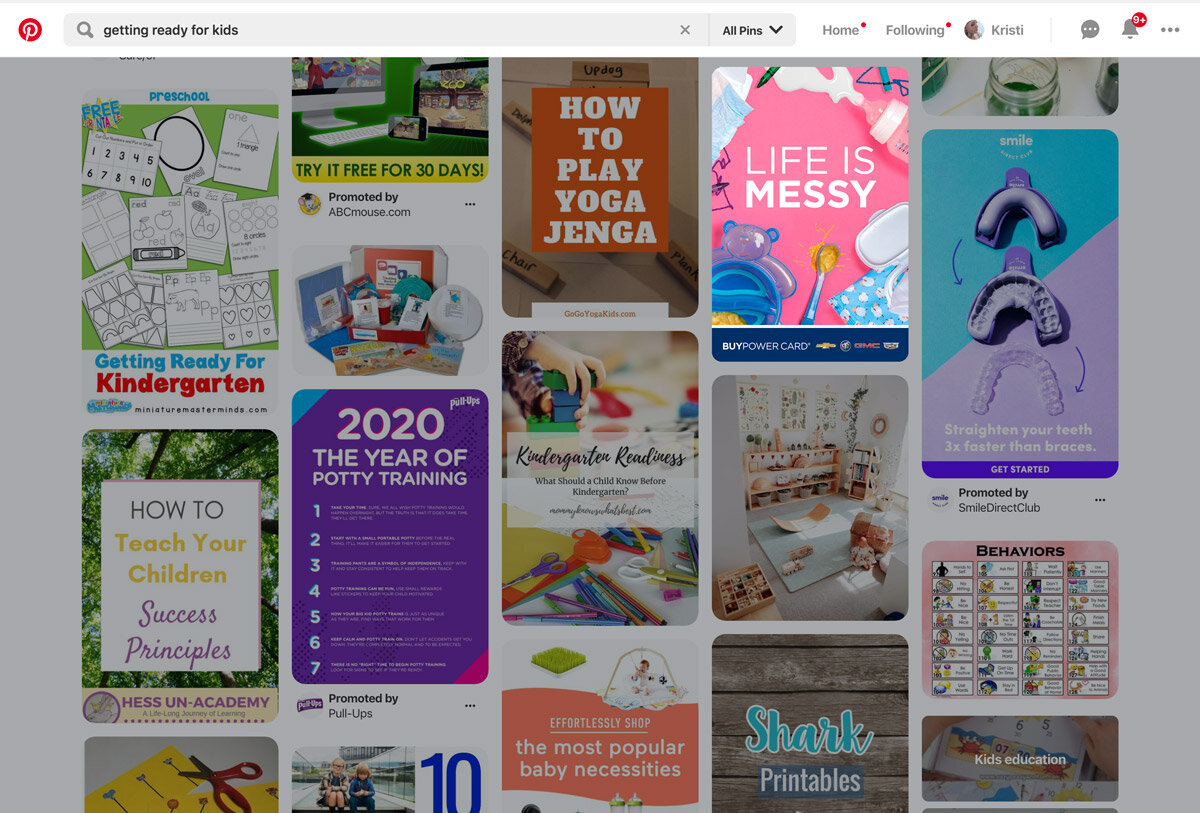Click Kristi's profile avatar
The width and height of the screenshot is (1200, 813).
pyautogui.click(x=973, y=30)
